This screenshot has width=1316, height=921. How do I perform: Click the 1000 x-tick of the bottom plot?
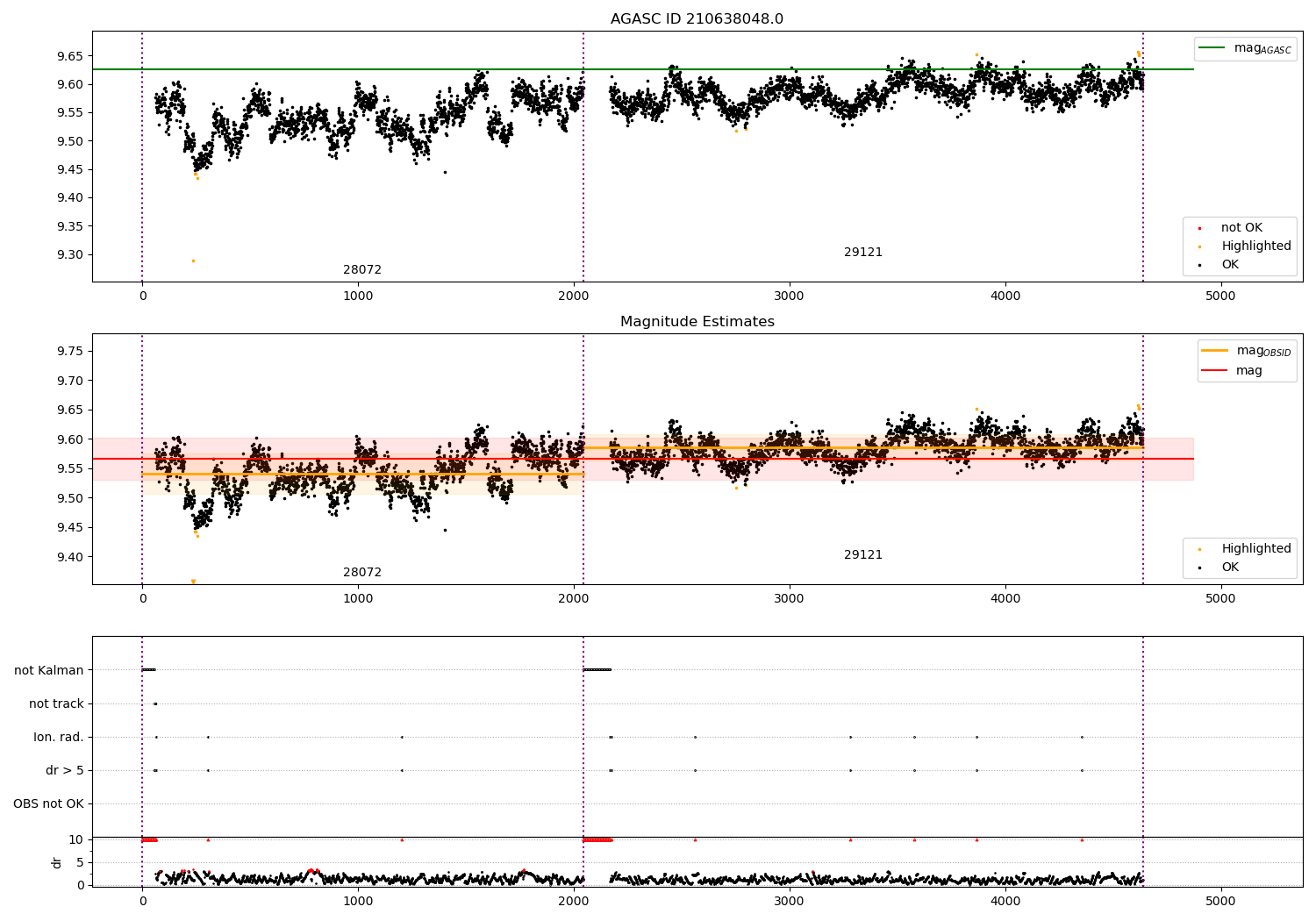358,901
